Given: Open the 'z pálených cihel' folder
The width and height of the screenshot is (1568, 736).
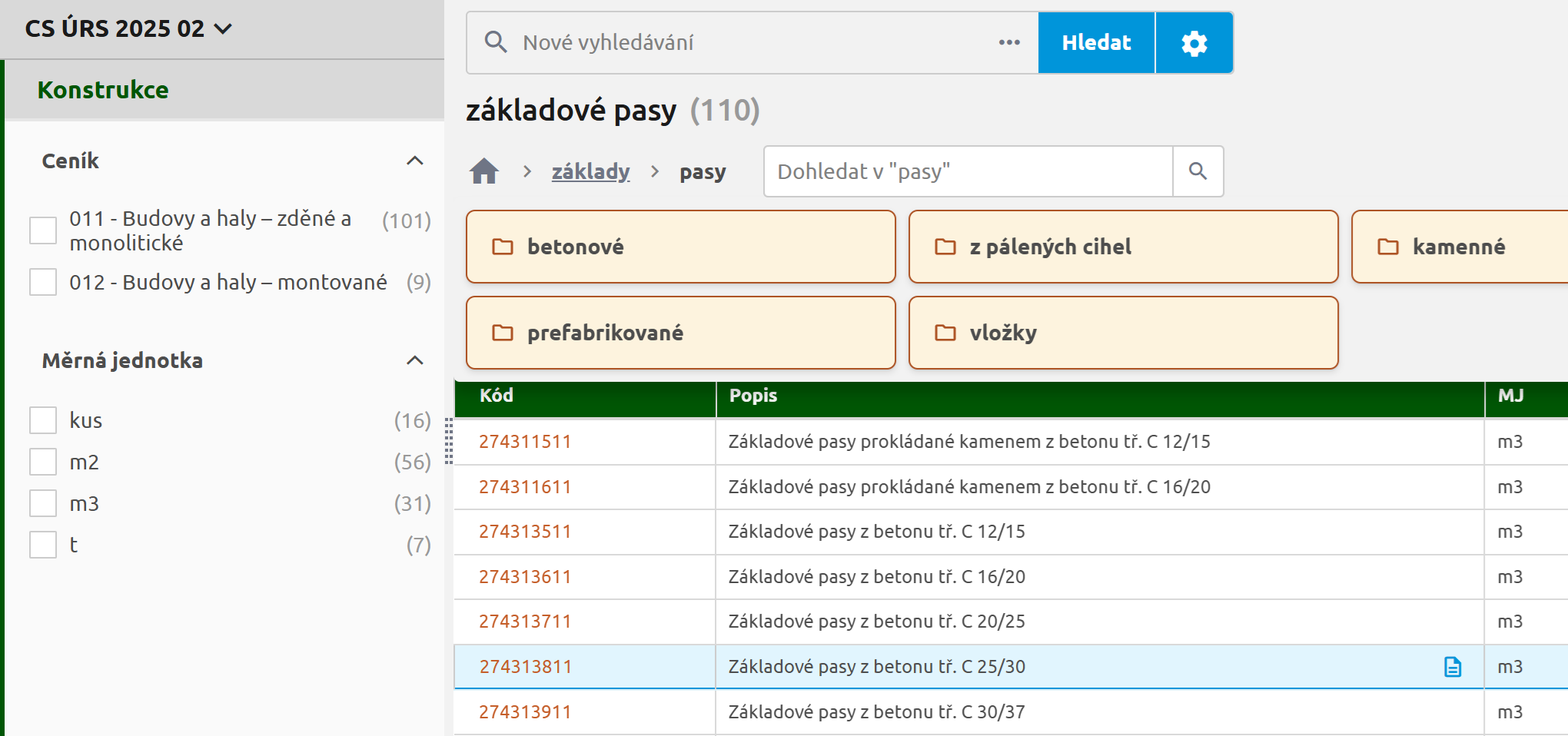Looking at the screenshot, I should (x=1123, y=247).
